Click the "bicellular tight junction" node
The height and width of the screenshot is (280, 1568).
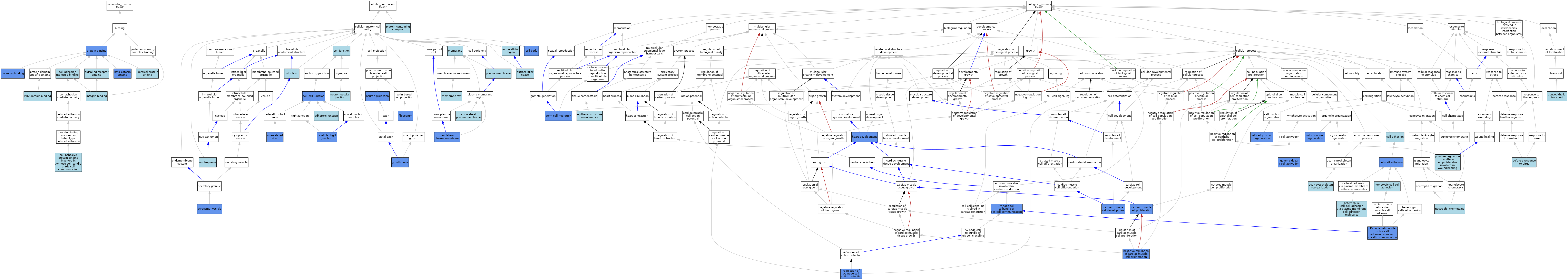point(327,137)
